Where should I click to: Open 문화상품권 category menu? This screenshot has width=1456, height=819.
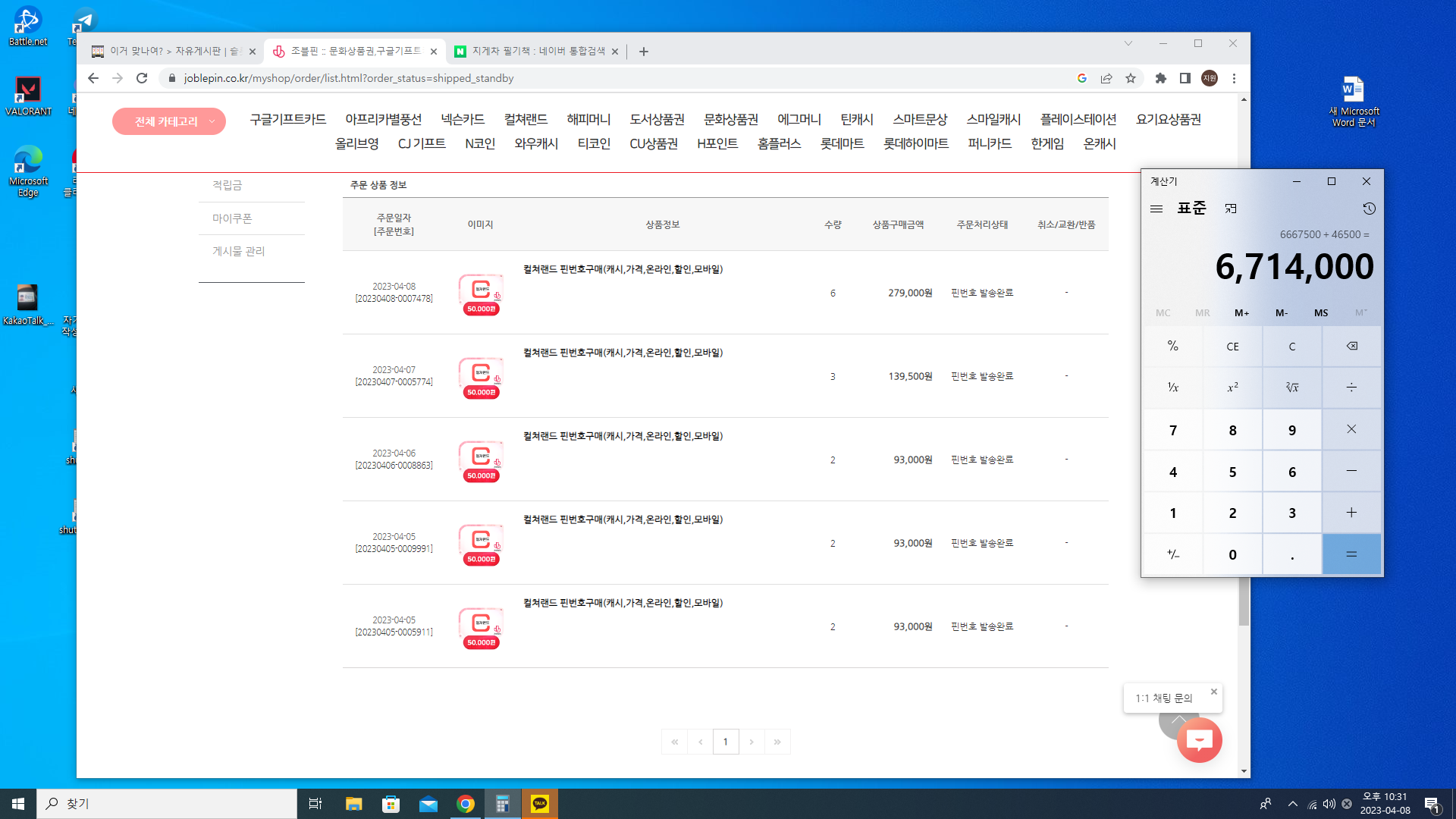pyautogui.click(x=731, y=119)
